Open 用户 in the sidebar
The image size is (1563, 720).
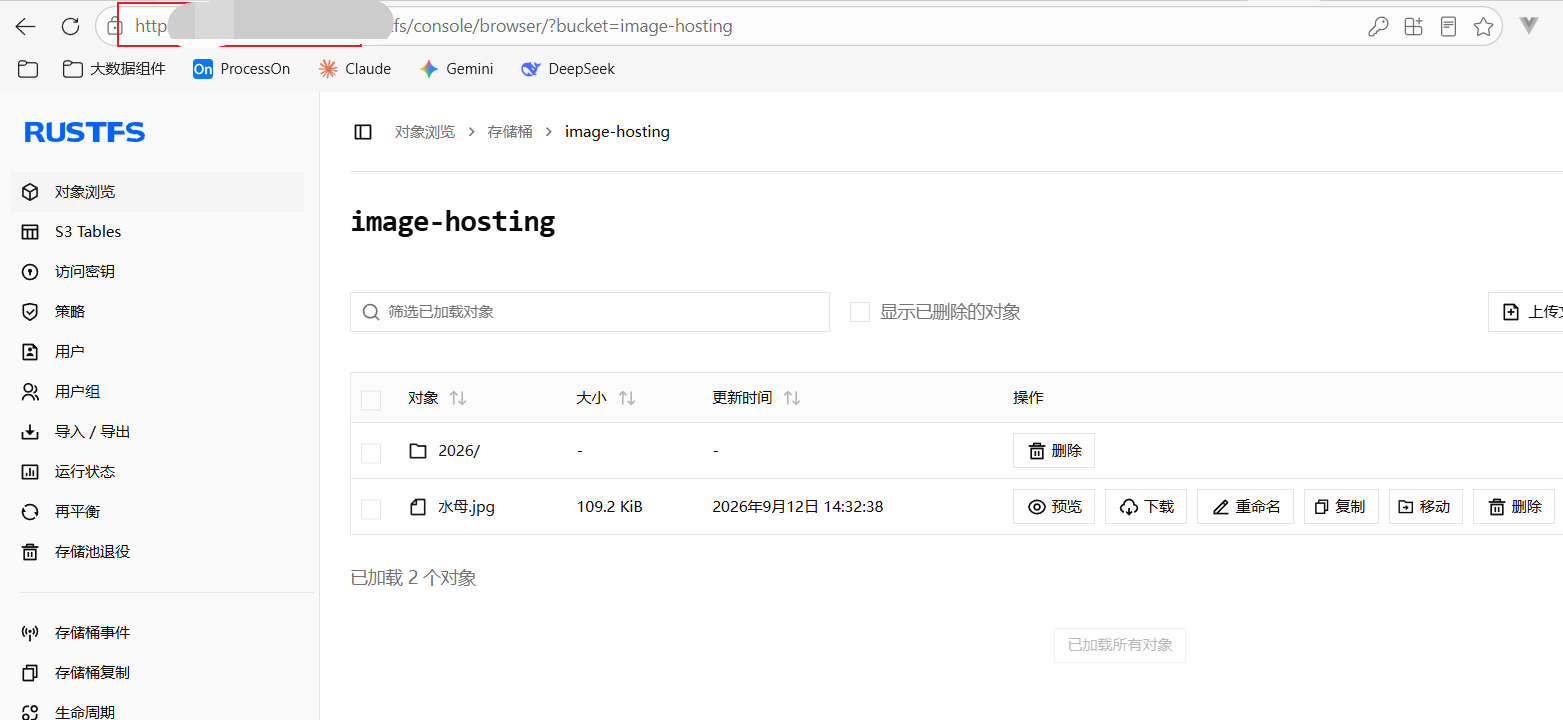(157, 352)
